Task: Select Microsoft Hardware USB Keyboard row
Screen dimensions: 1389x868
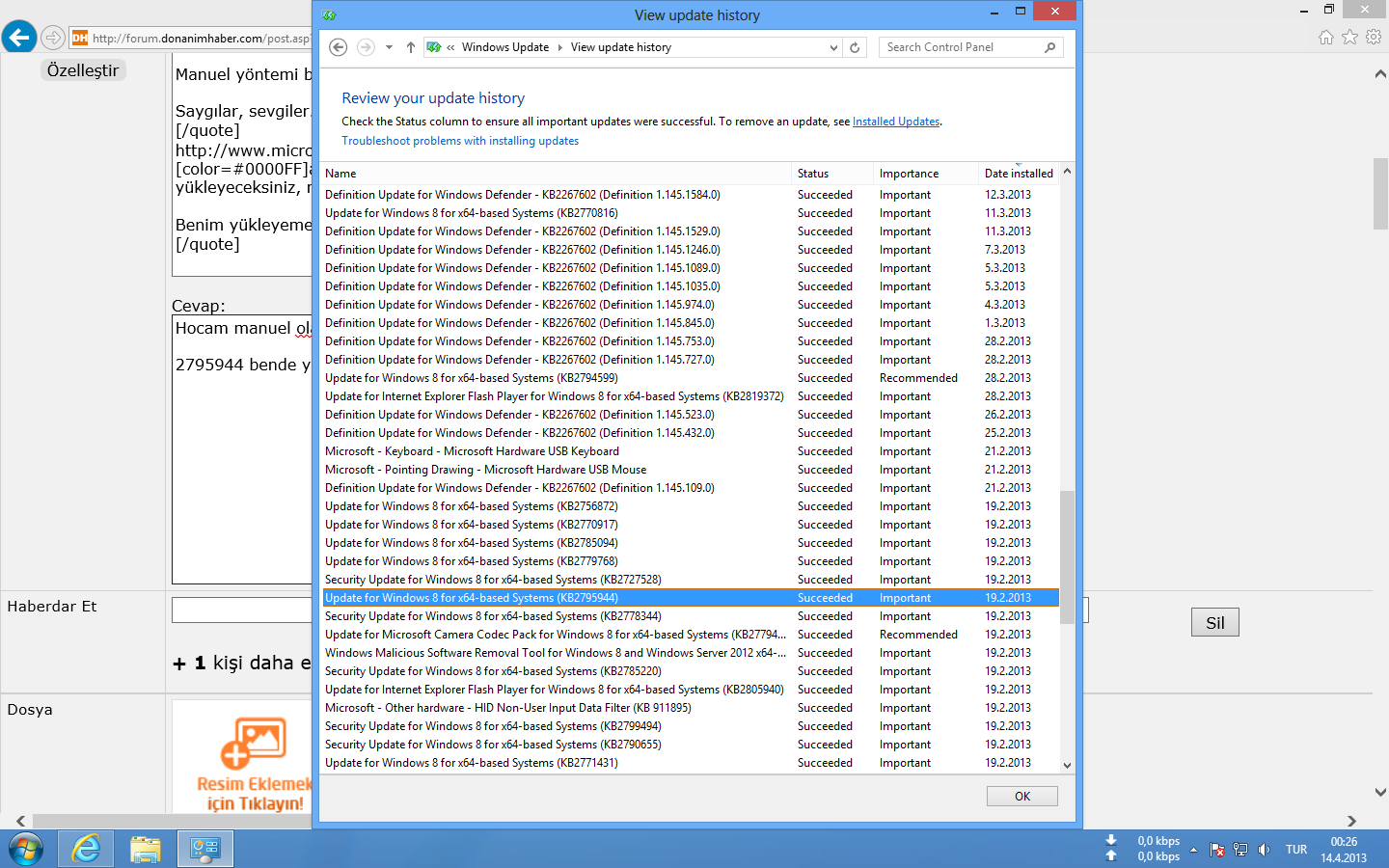Action: coord(691,451)
